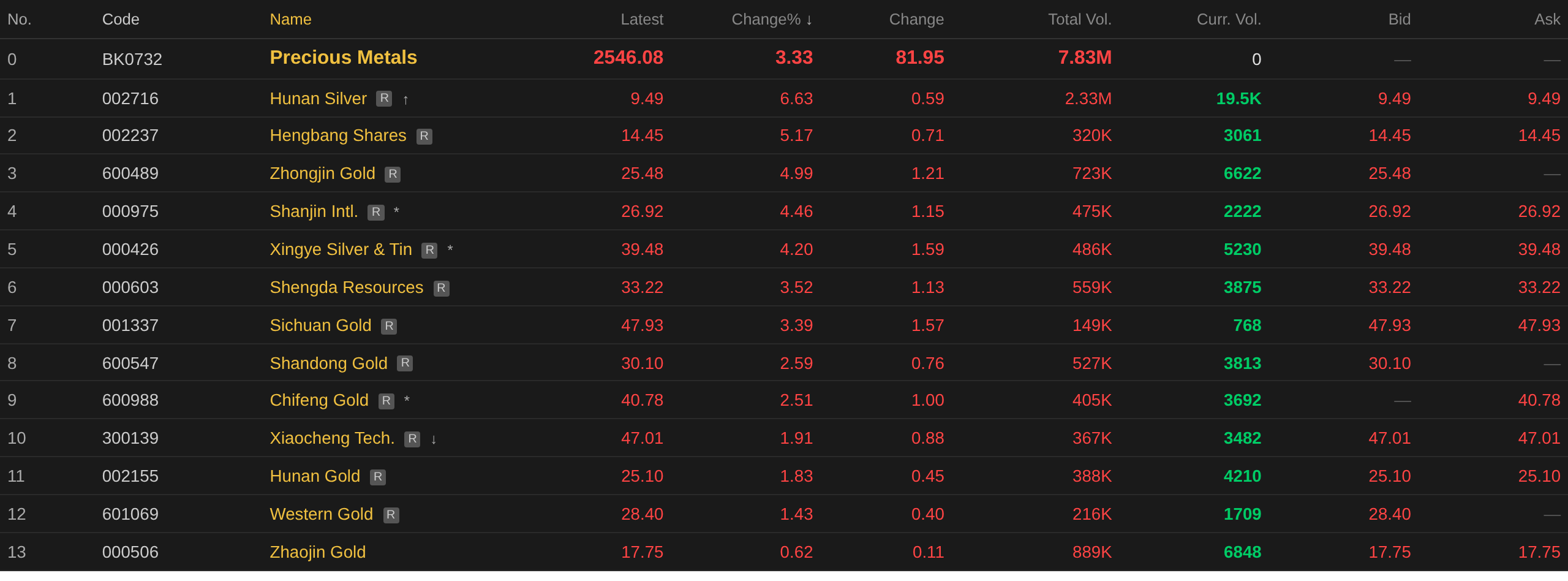Sort the table by Bid column
This screenshot has height=581, width=1568.
tap(1400, 20)
